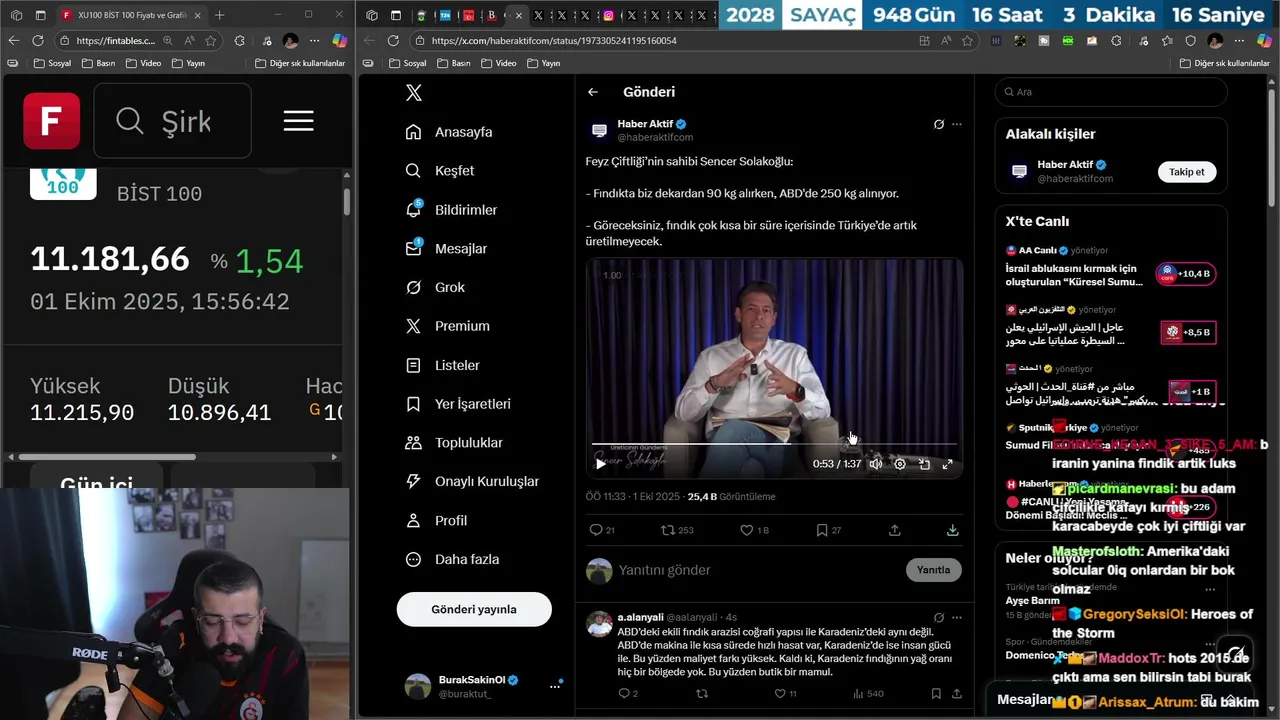1280x720 pixels.
Task: Favorite the fintables page with star
Action: point(211,41)
